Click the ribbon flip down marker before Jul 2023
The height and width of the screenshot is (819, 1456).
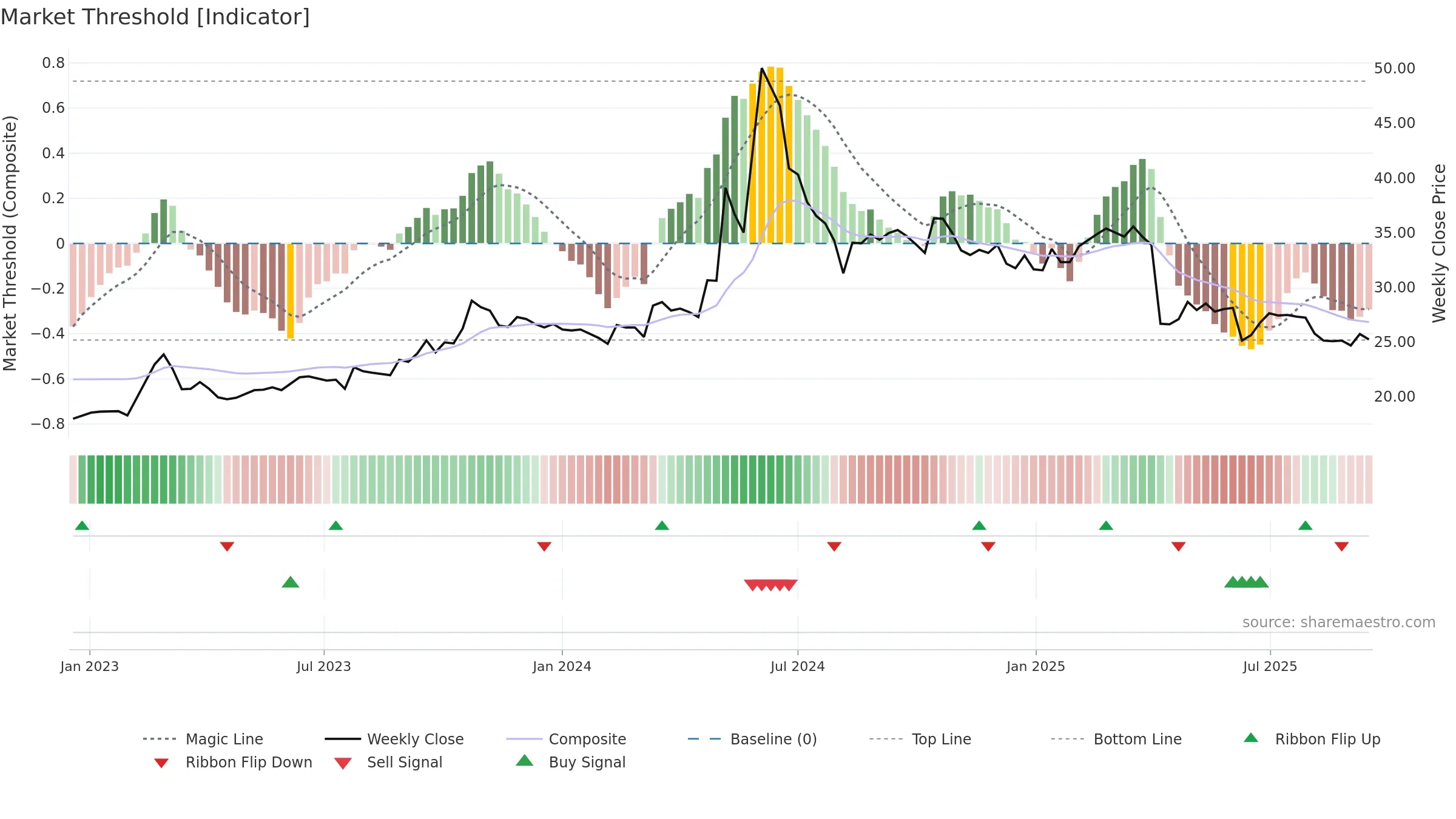(227, 547)
